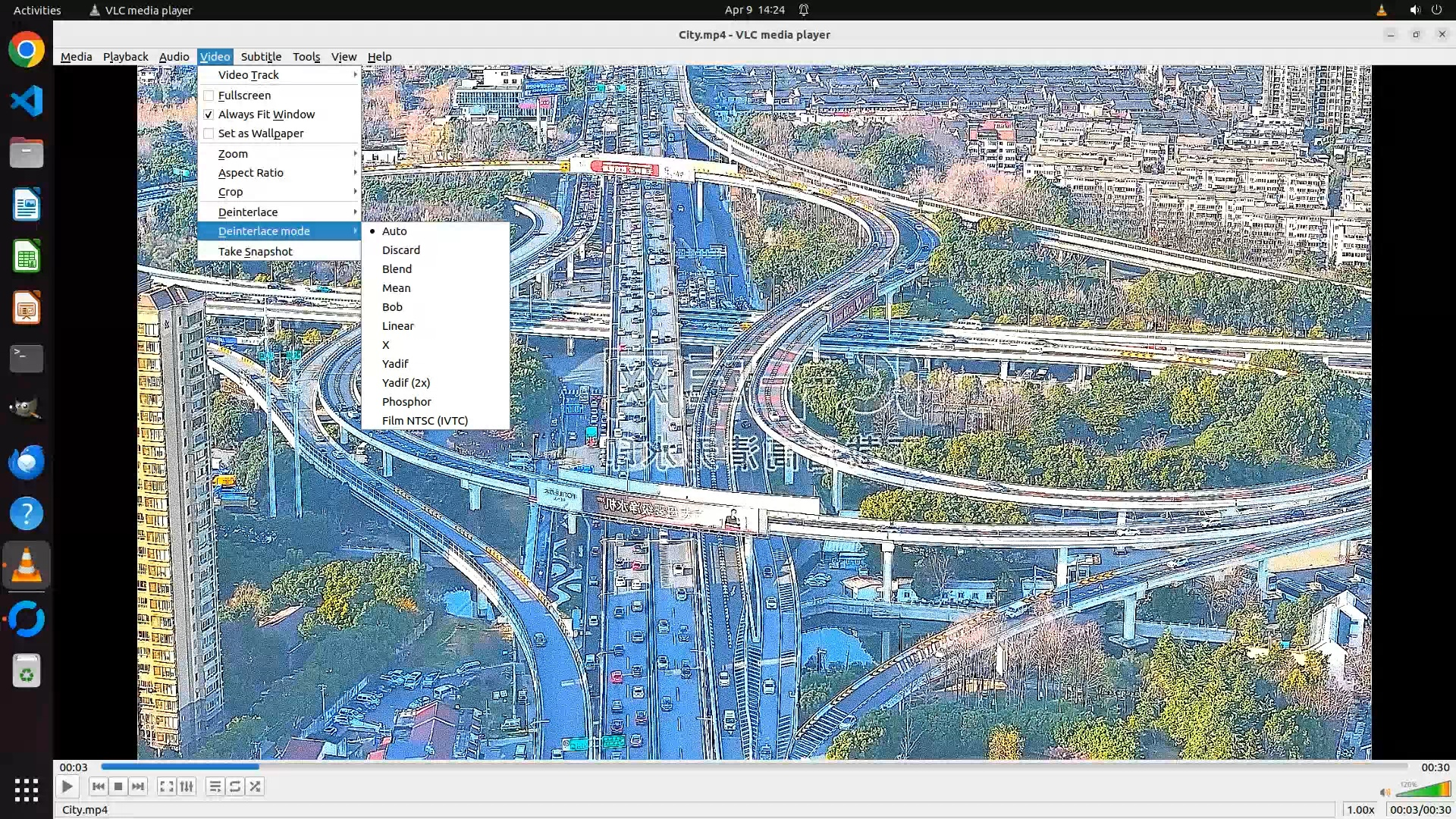
Task: Skip to previous media icon
Action: (x=98, y=786)
